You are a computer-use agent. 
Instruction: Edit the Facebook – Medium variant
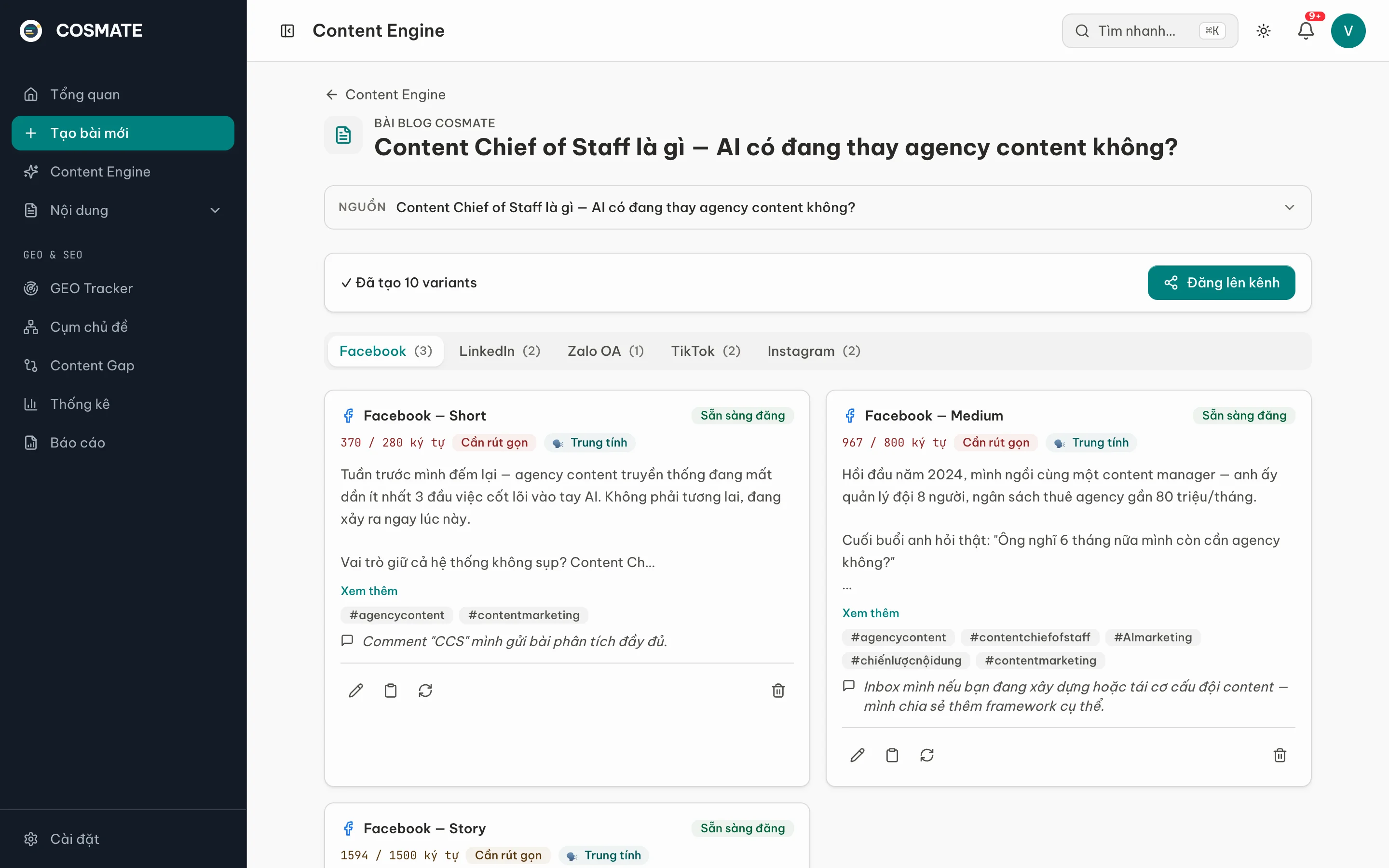858,755
